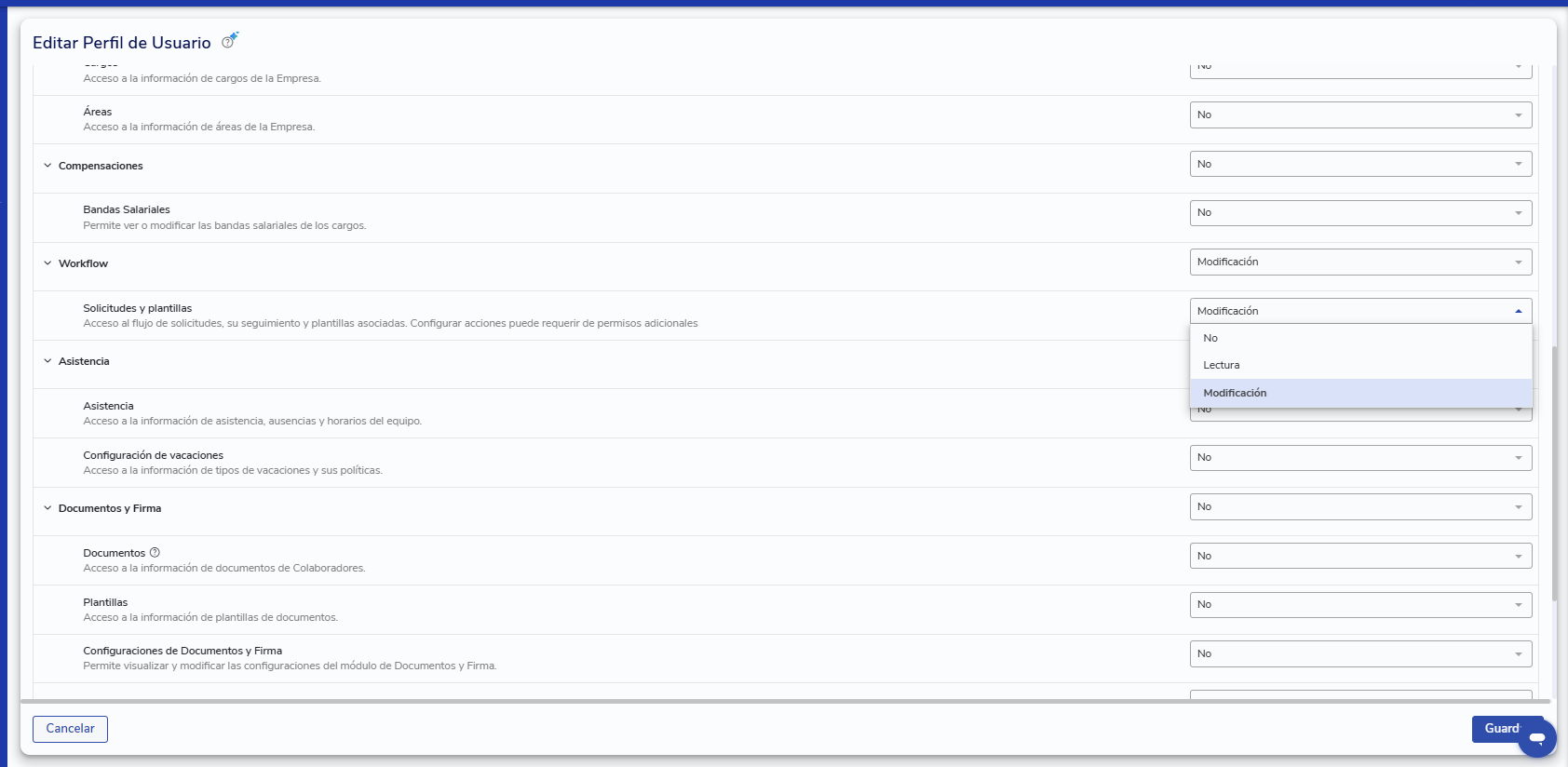The width and height of the screenshot is (1568, 767).
Task: Click the vertical scrollbar of the dialog
Action: (1554, 473)
